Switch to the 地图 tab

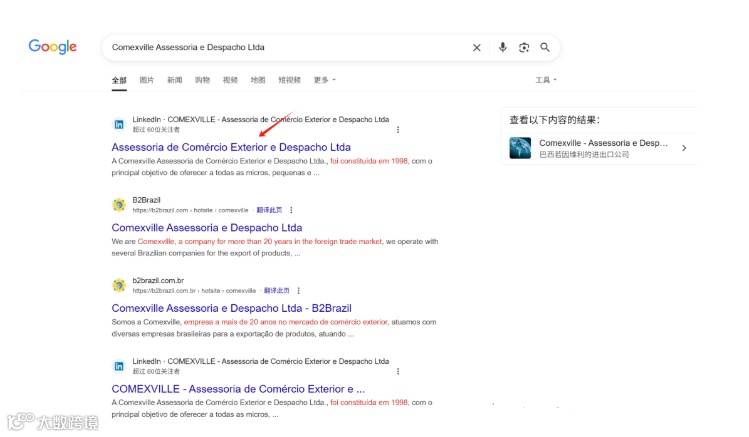tap(258, 80)
